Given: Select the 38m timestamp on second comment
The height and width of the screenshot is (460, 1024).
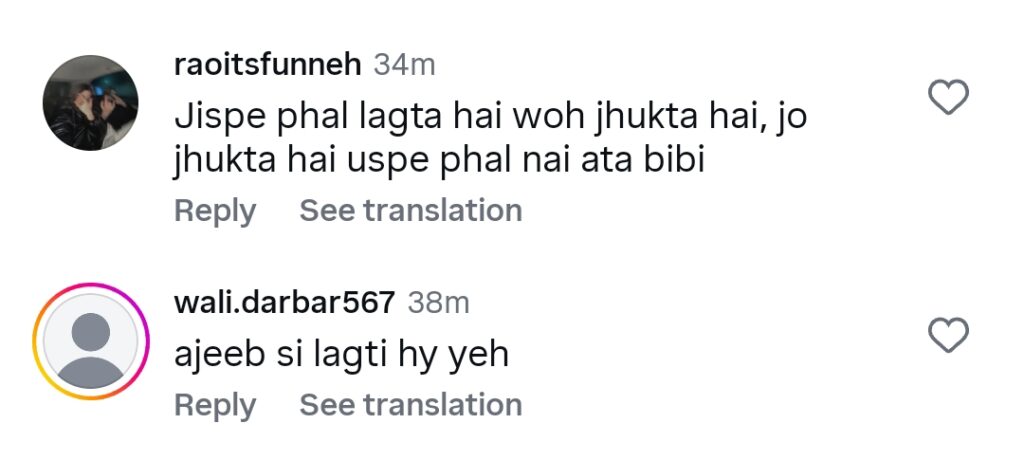Looking at the screenshot, I should (438, 303).
